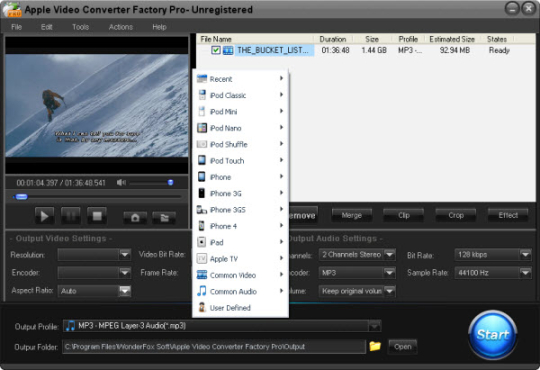Viewport: 540px width, 370px height.
Task: Click the Merge button
Action: tap(351, 215)
